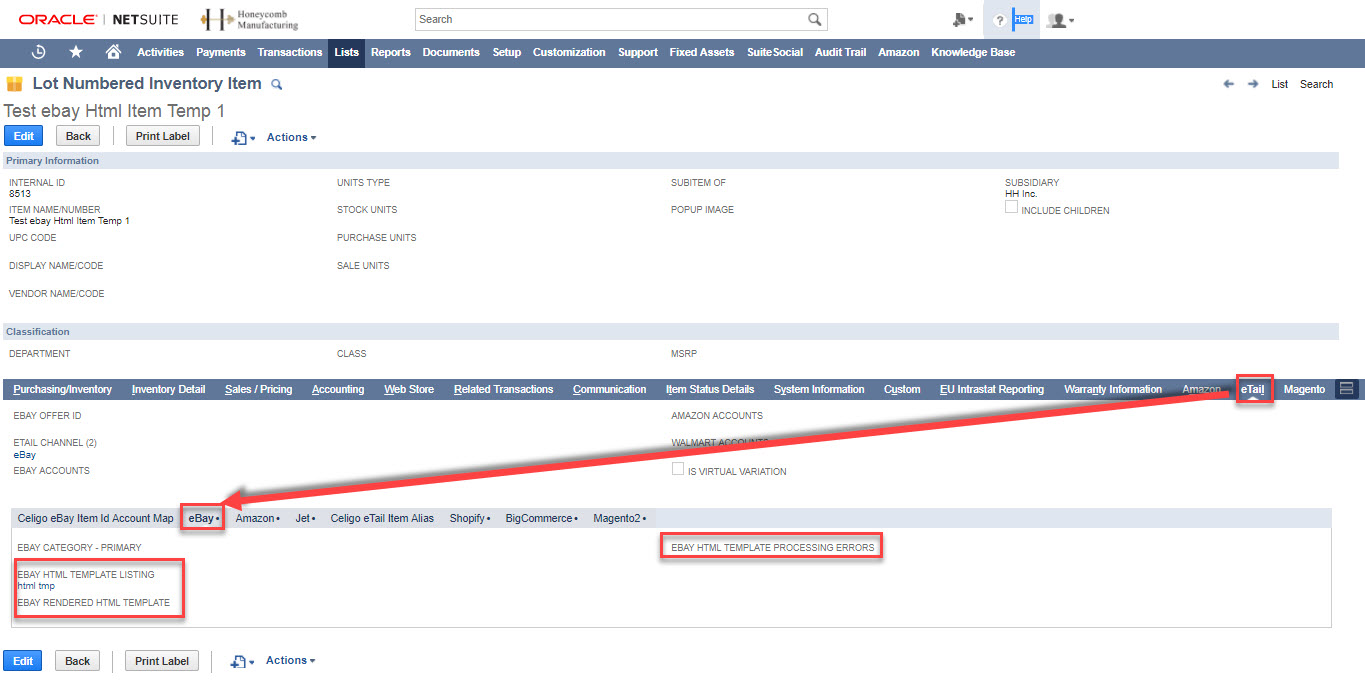Select the Celigo eBay Item Id Account Map sublist

[95, 518]
